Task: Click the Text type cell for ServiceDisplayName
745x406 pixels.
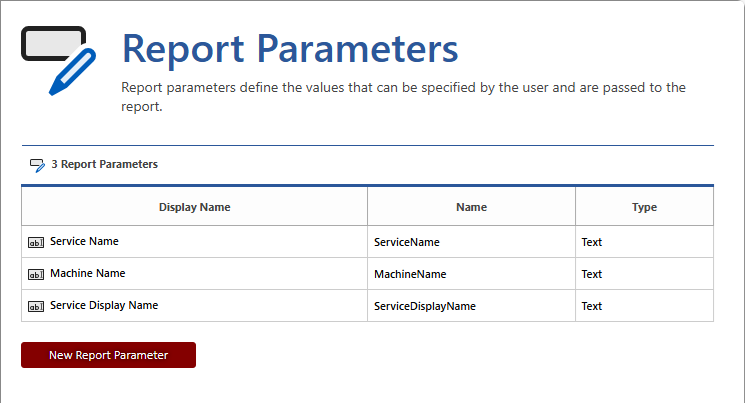Action: coord(592,306)
